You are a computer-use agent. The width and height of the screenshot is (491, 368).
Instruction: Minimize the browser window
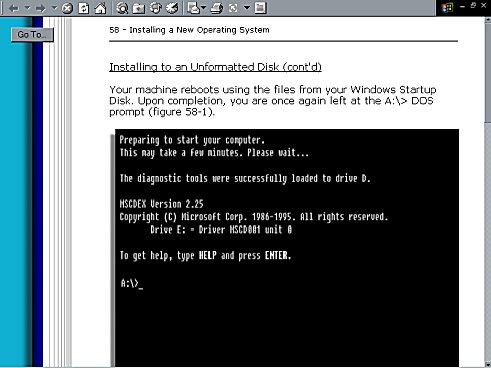462,6
